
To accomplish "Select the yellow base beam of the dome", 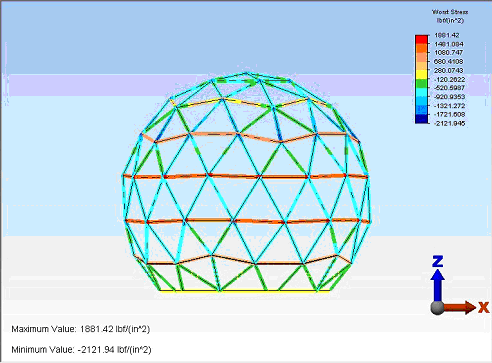I will (245, 291).
